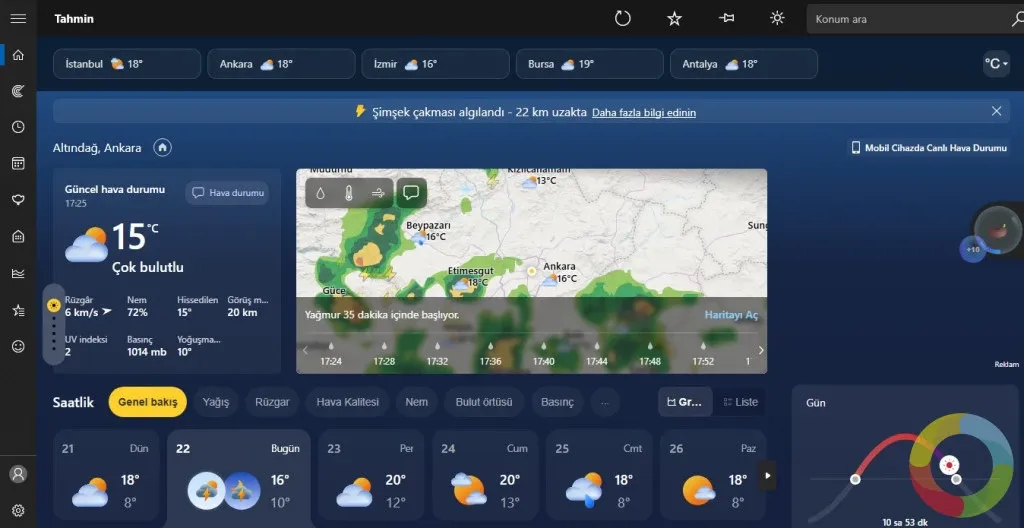Open the feedback smiley icon in sidebar
Screen dimensions: 1024x528
tap(18, 346)
